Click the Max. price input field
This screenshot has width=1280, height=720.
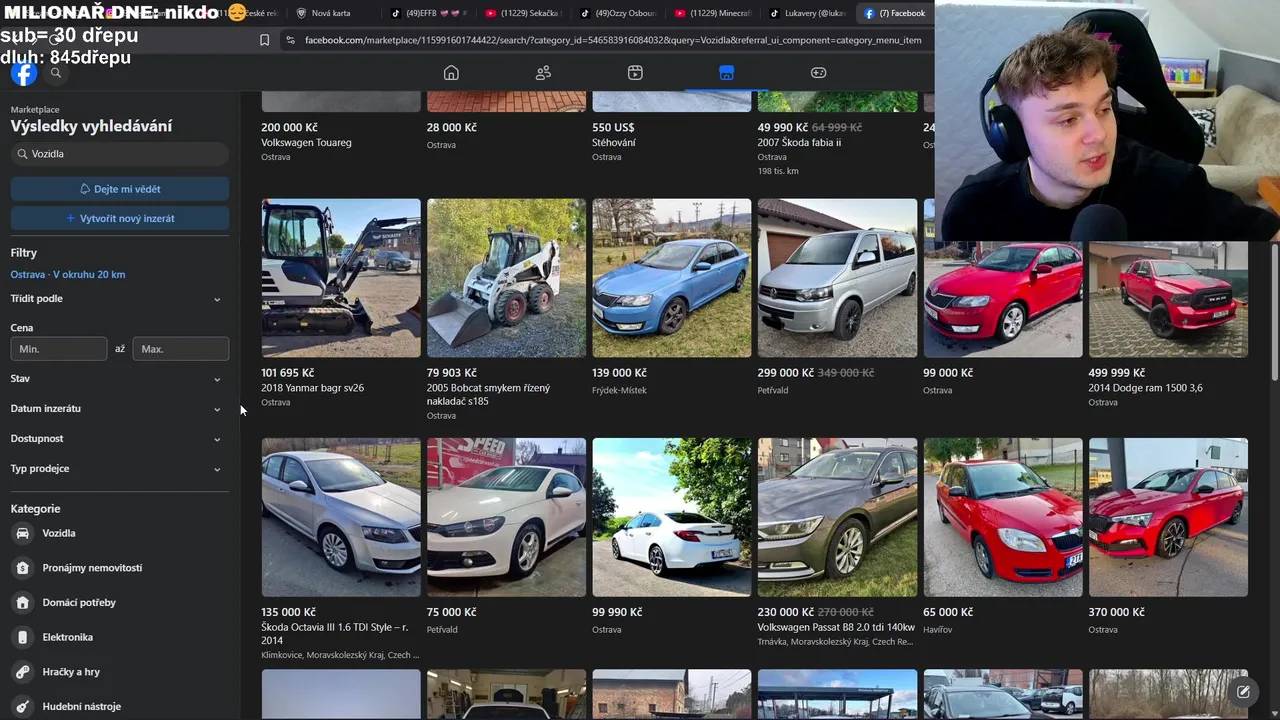click(x=181, y=349)
